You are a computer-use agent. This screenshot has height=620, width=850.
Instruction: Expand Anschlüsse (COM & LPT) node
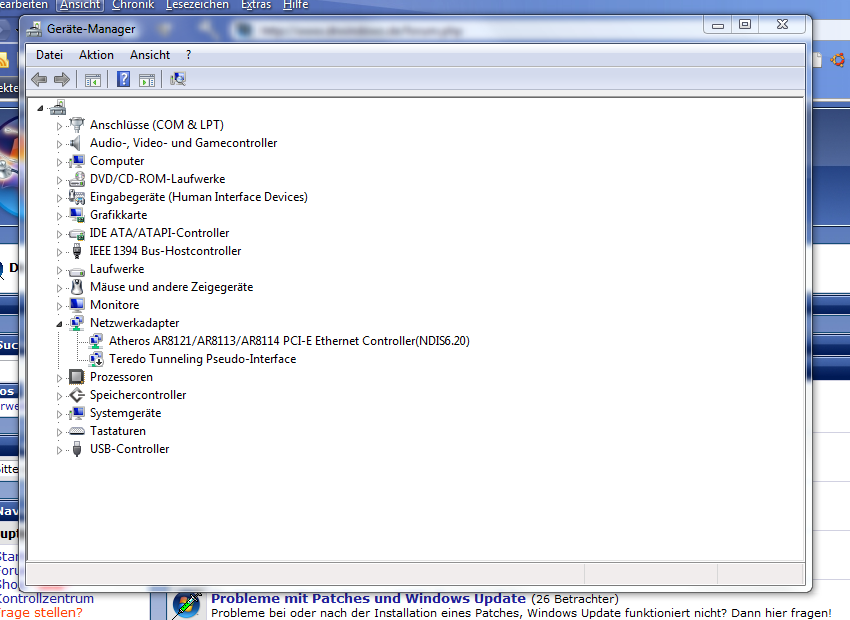tap(60, 126)
